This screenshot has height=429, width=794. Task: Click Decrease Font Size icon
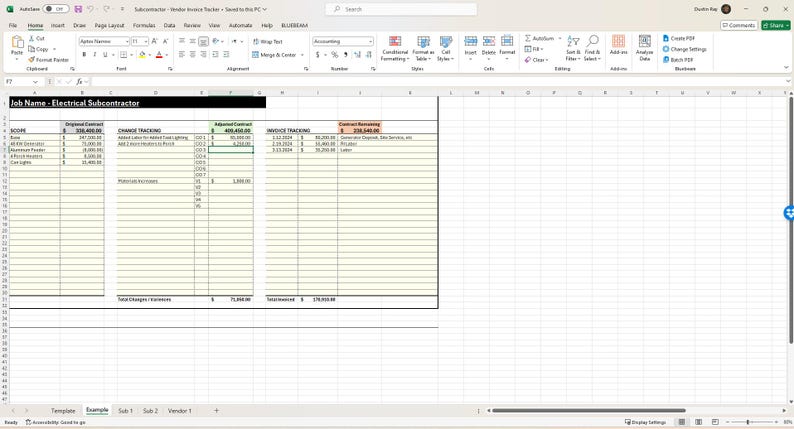point(165,41)
